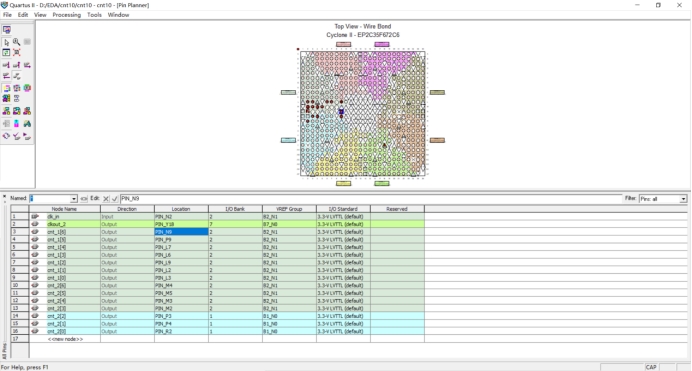The image size is (692, 371).
Task: Click the cyan I/O bank swatch beside chip
Action: (288, 140)
